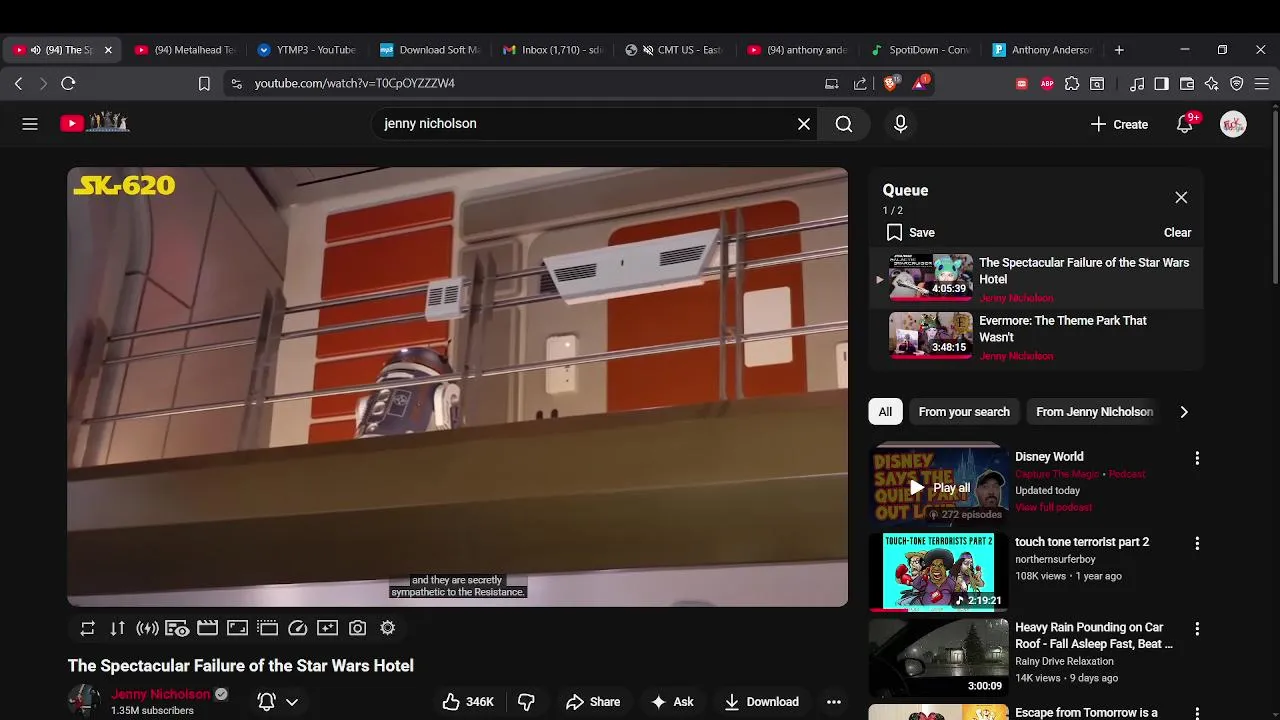Image resolution: width=1280 pixels, height=720 pixels.
Task: Switch to the Metalhead browser tab
Action: [x=184, y=50]
